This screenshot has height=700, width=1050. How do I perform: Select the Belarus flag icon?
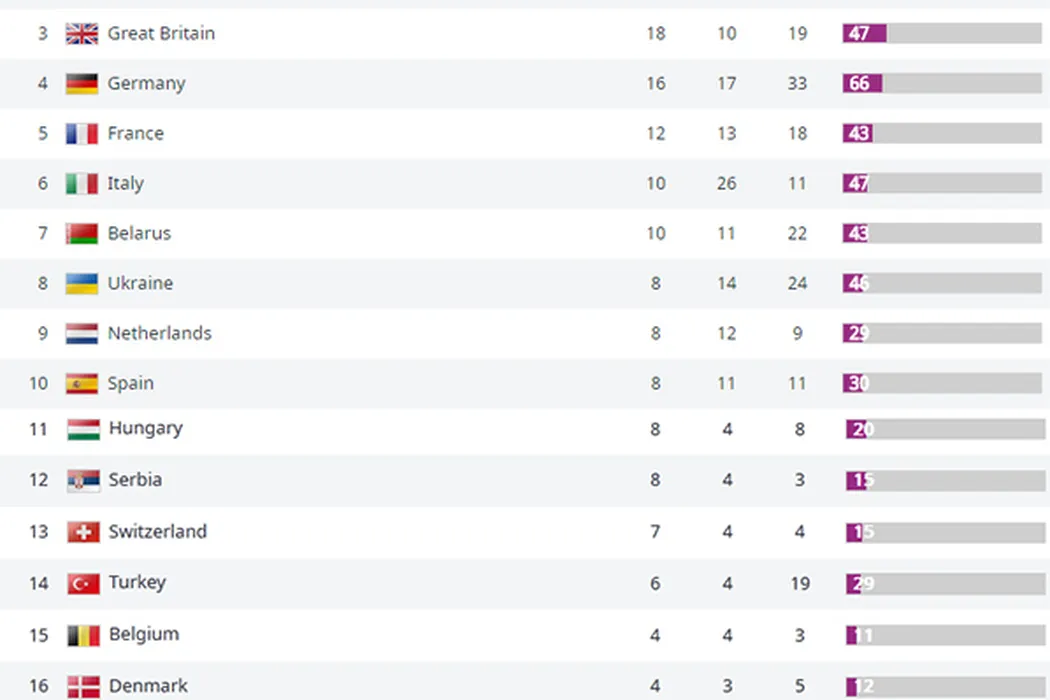(82, 234)
